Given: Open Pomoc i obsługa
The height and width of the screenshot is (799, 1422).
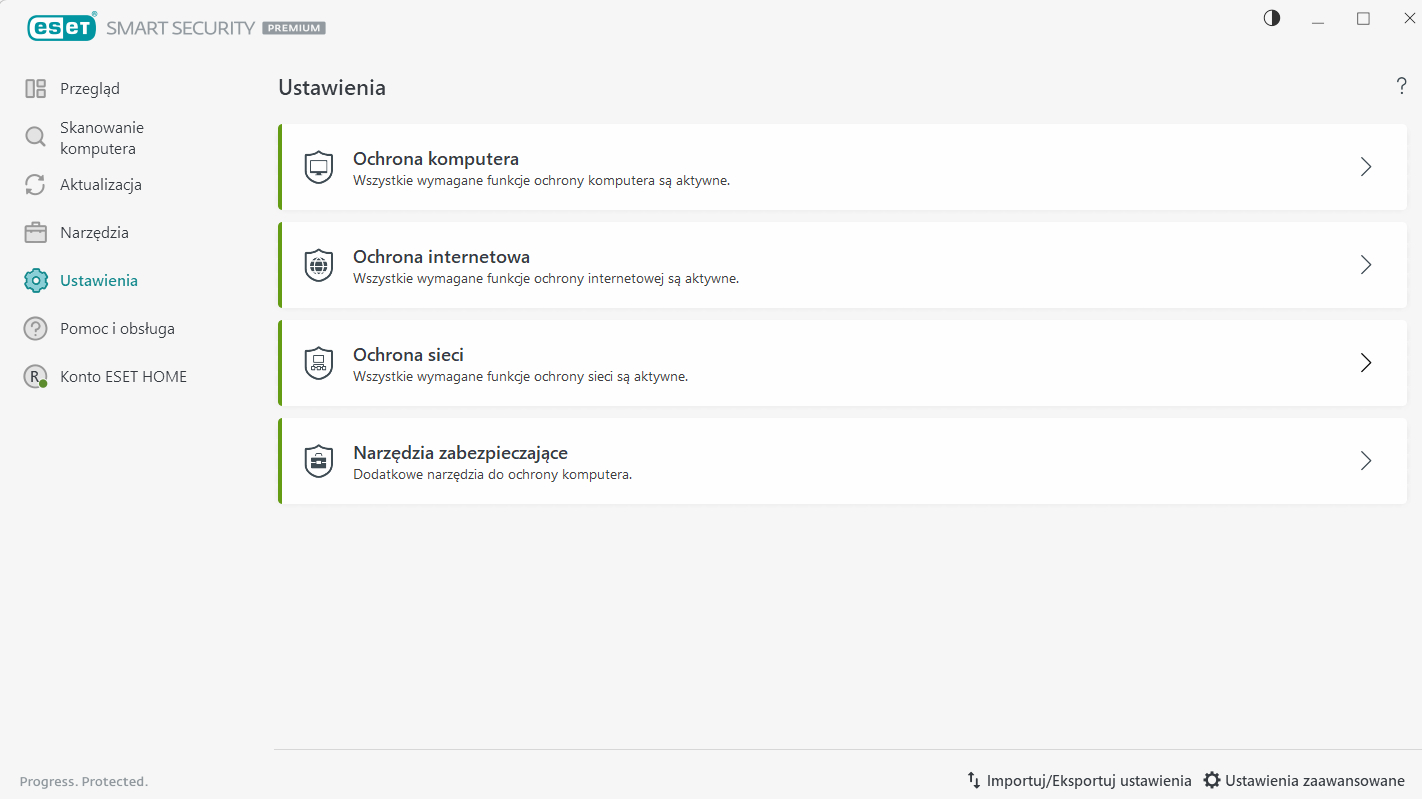Looking at the screenshot, I should (x=117, y=329).
